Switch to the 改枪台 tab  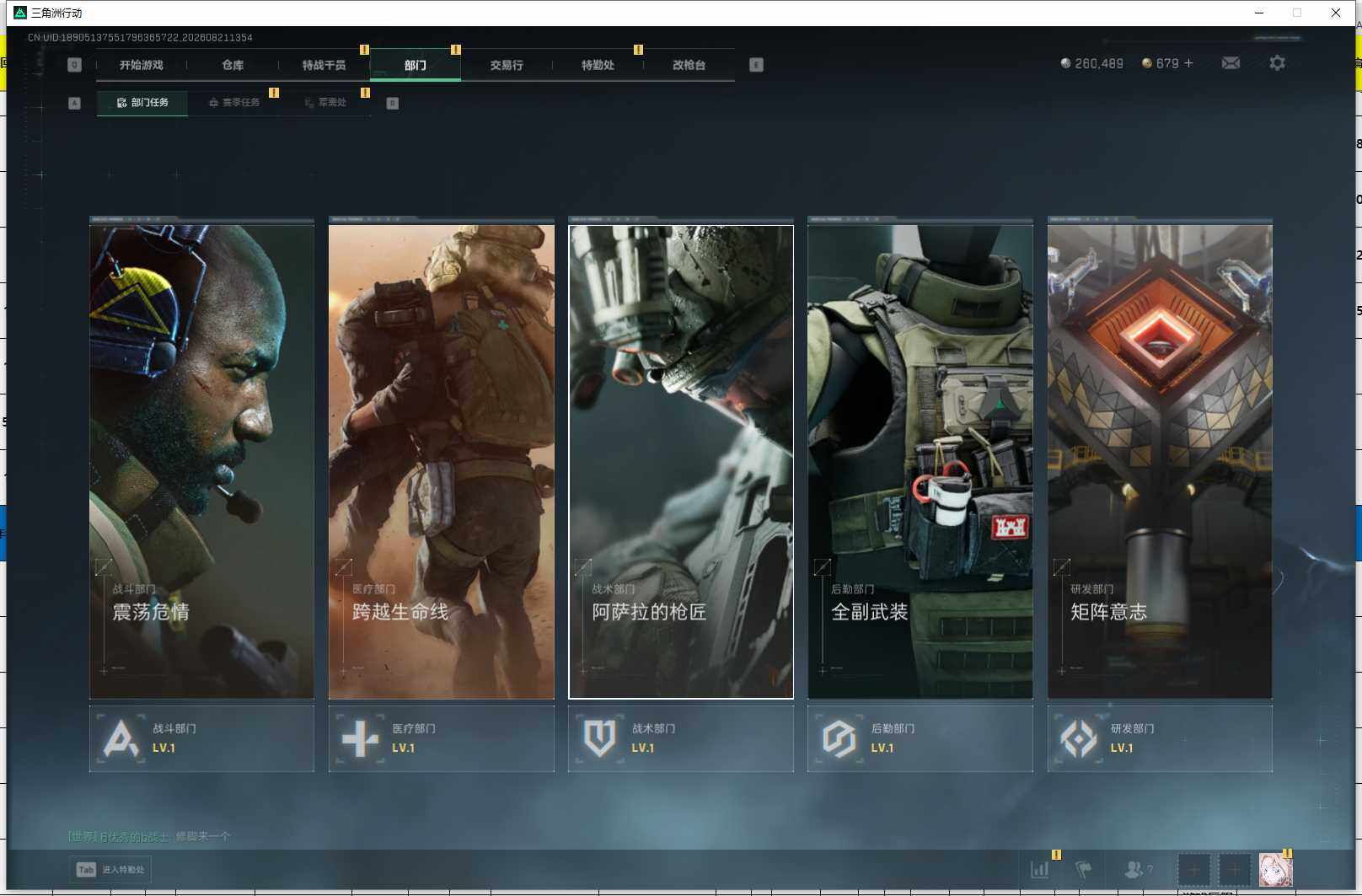(x=689, y=65)
